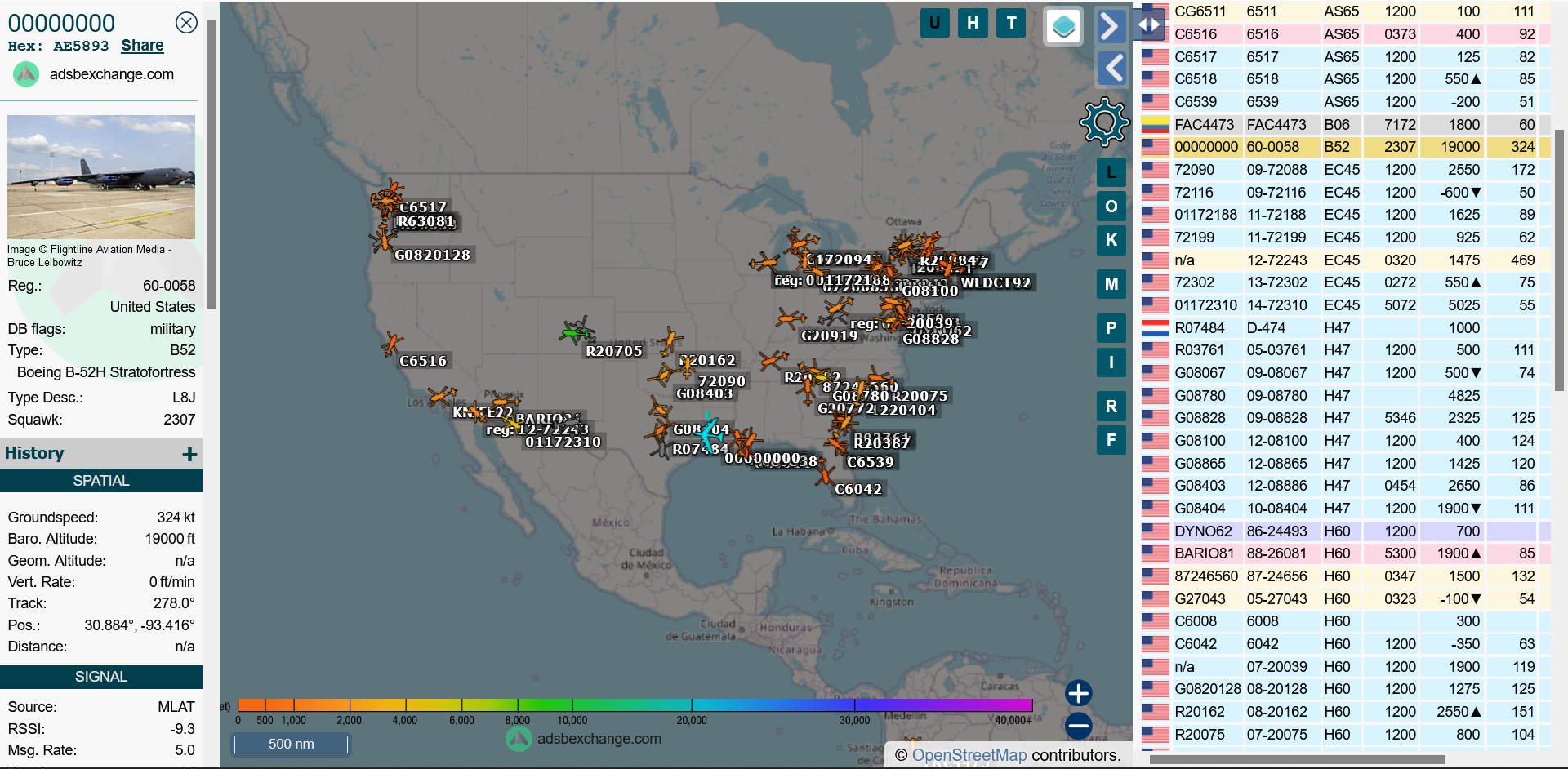Click the 30,000 ft purple altitude segment

854,705
